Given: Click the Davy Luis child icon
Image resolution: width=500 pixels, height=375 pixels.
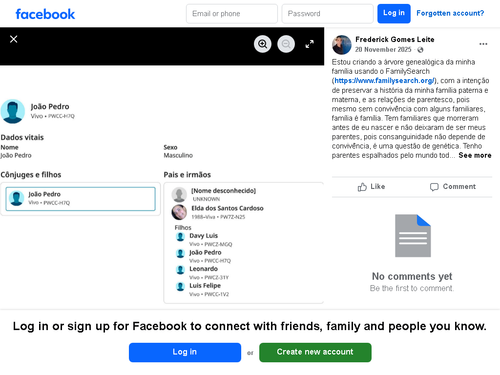Looking at the screenshot, I should (x=180, y=237).
